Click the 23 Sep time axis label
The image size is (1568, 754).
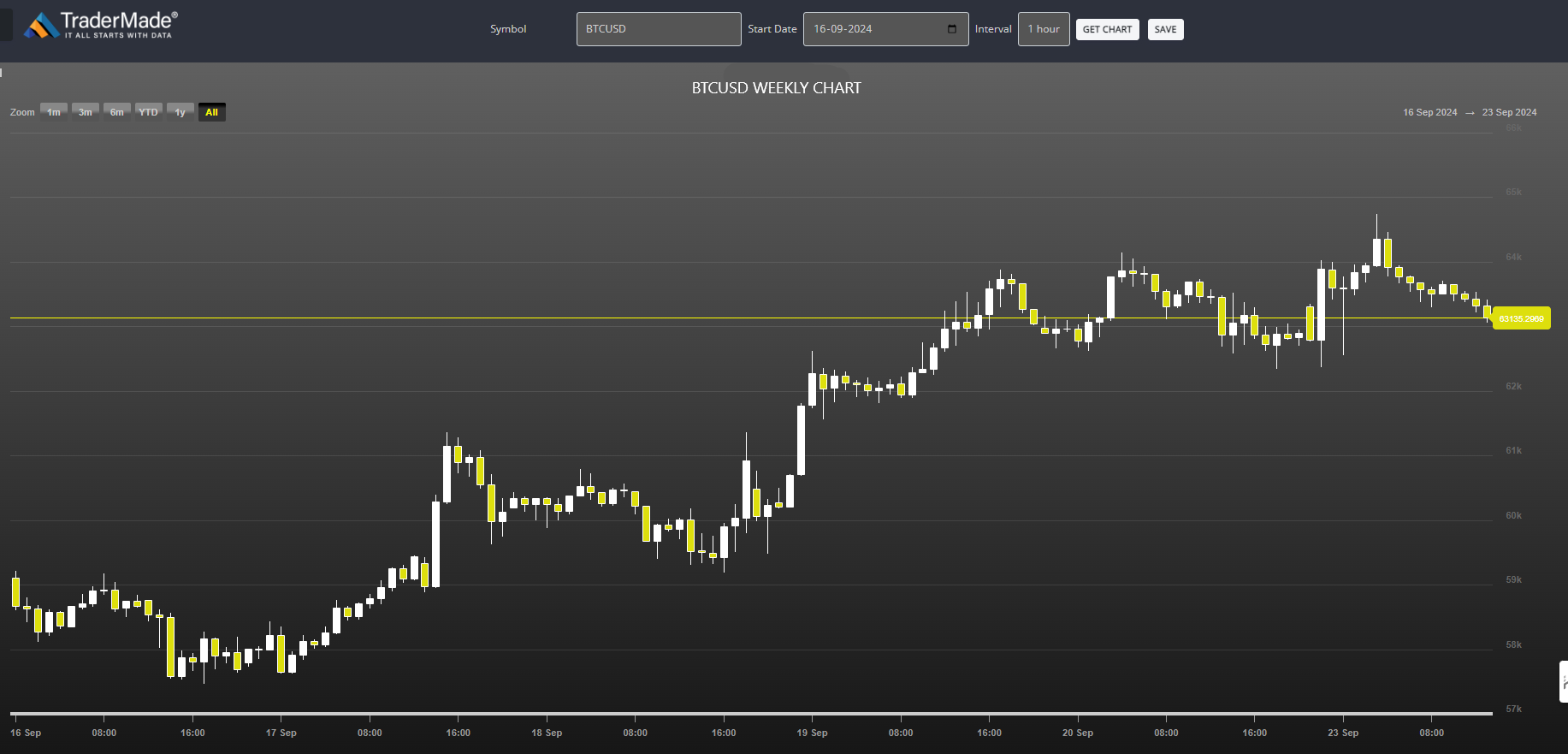coord(1343,733)
